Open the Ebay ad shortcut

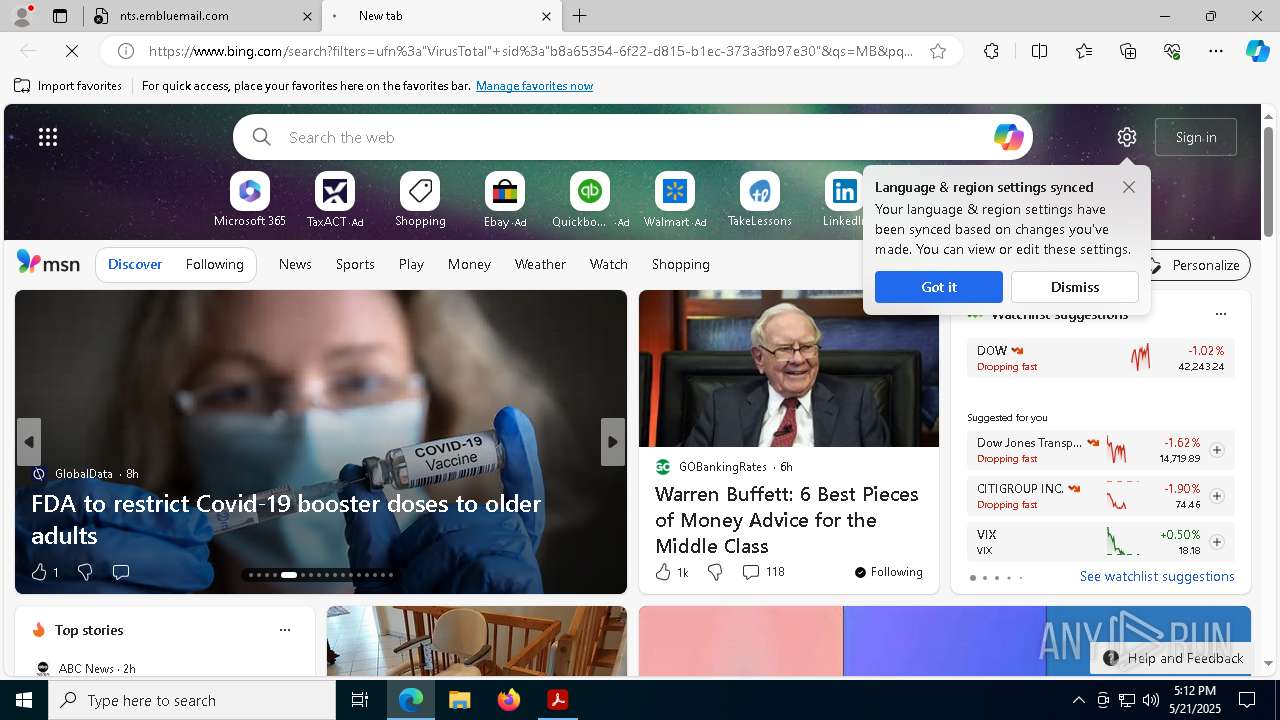click(505, 200)
